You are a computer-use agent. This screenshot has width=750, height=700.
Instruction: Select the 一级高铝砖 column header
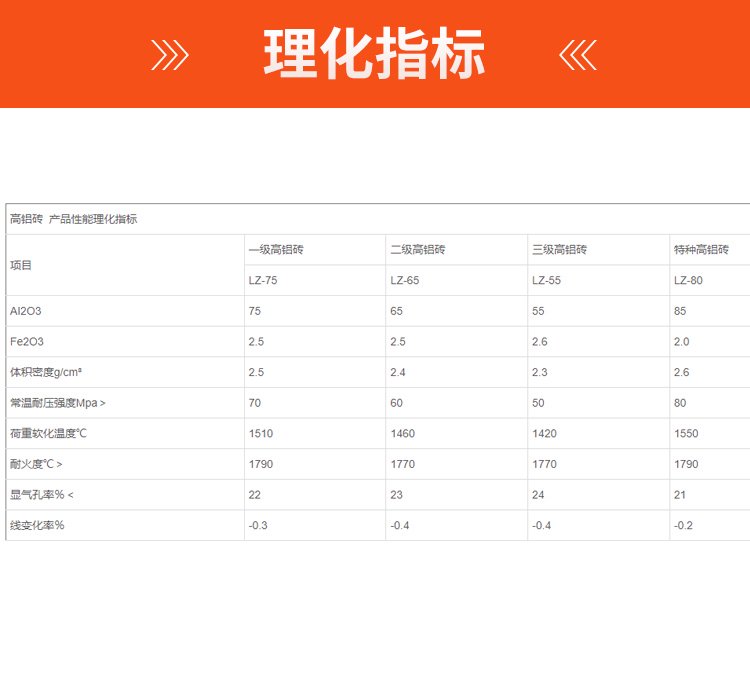point(276,250)
